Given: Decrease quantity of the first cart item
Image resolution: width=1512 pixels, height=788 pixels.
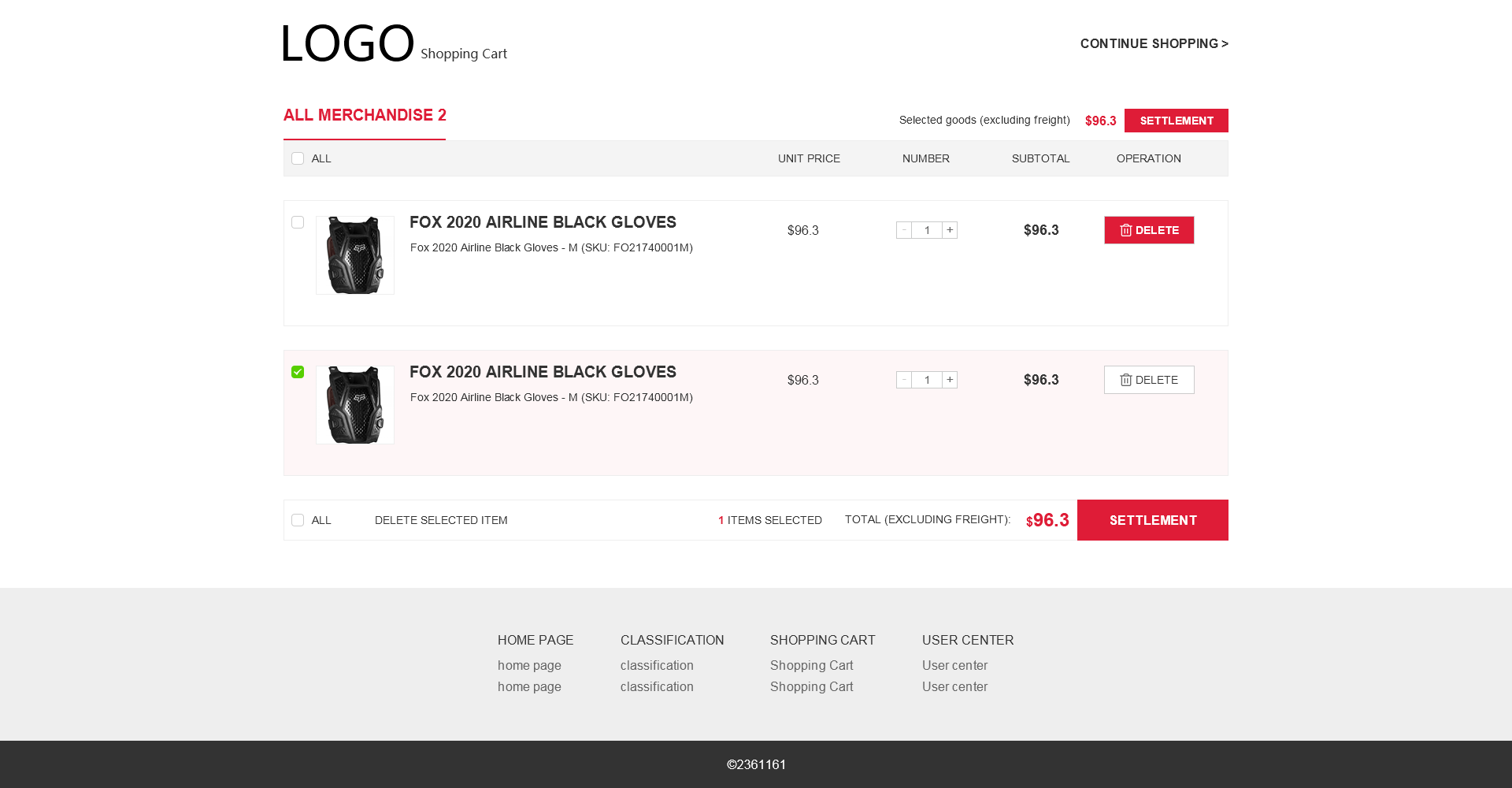Looking at the screenshot, I should 904,230.
